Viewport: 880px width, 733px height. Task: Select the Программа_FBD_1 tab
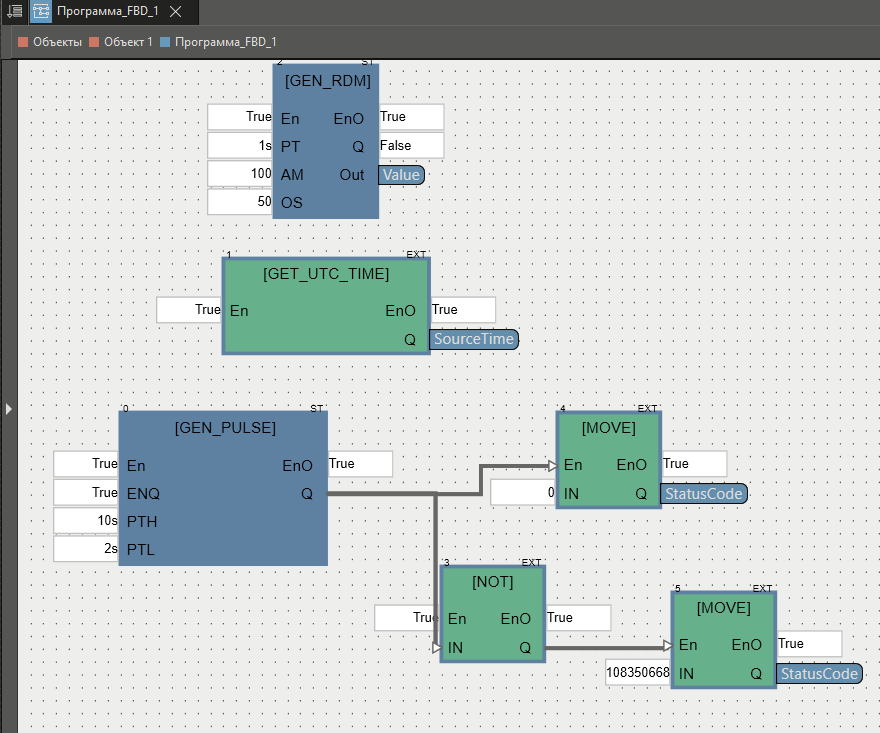(107, 12)
